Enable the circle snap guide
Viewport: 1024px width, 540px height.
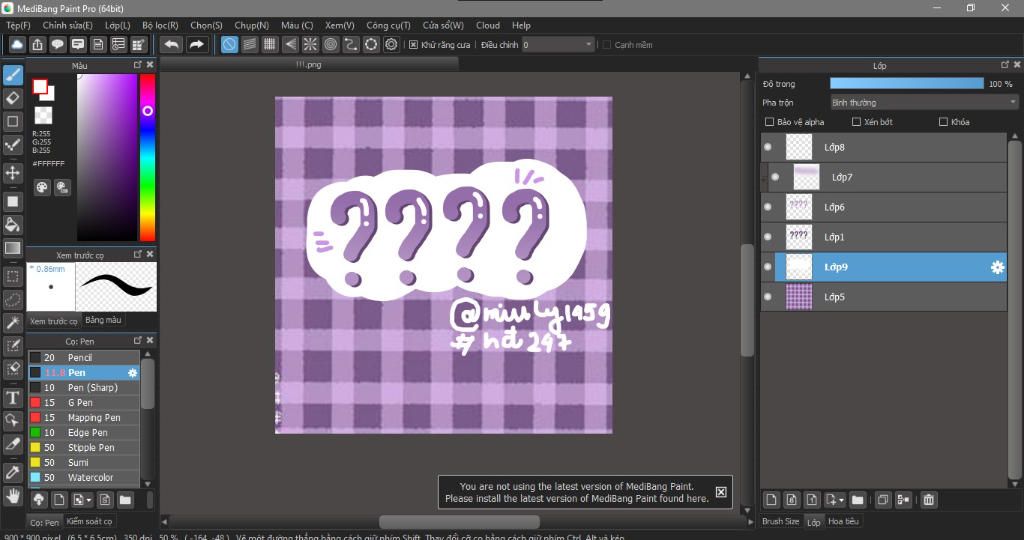330,44
